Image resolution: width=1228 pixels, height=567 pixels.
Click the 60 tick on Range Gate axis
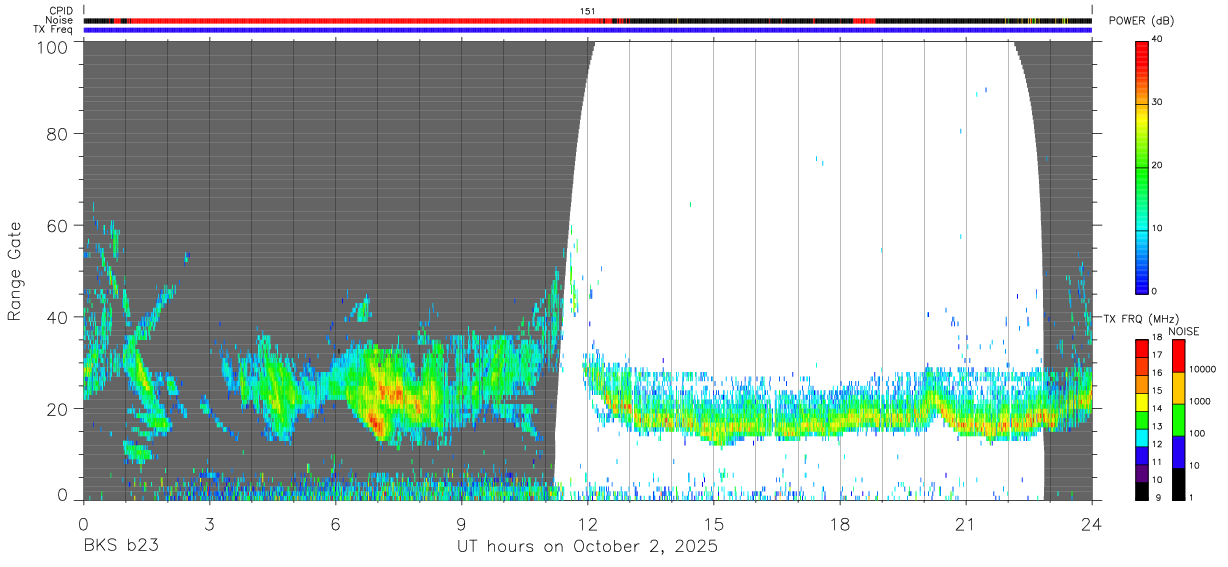coord(58,225)
